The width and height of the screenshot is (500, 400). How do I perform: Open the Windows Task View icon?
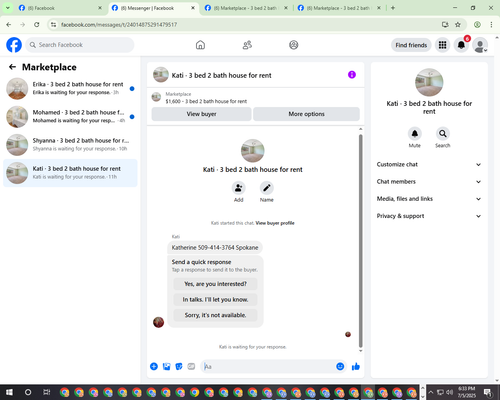coord(47,392)
